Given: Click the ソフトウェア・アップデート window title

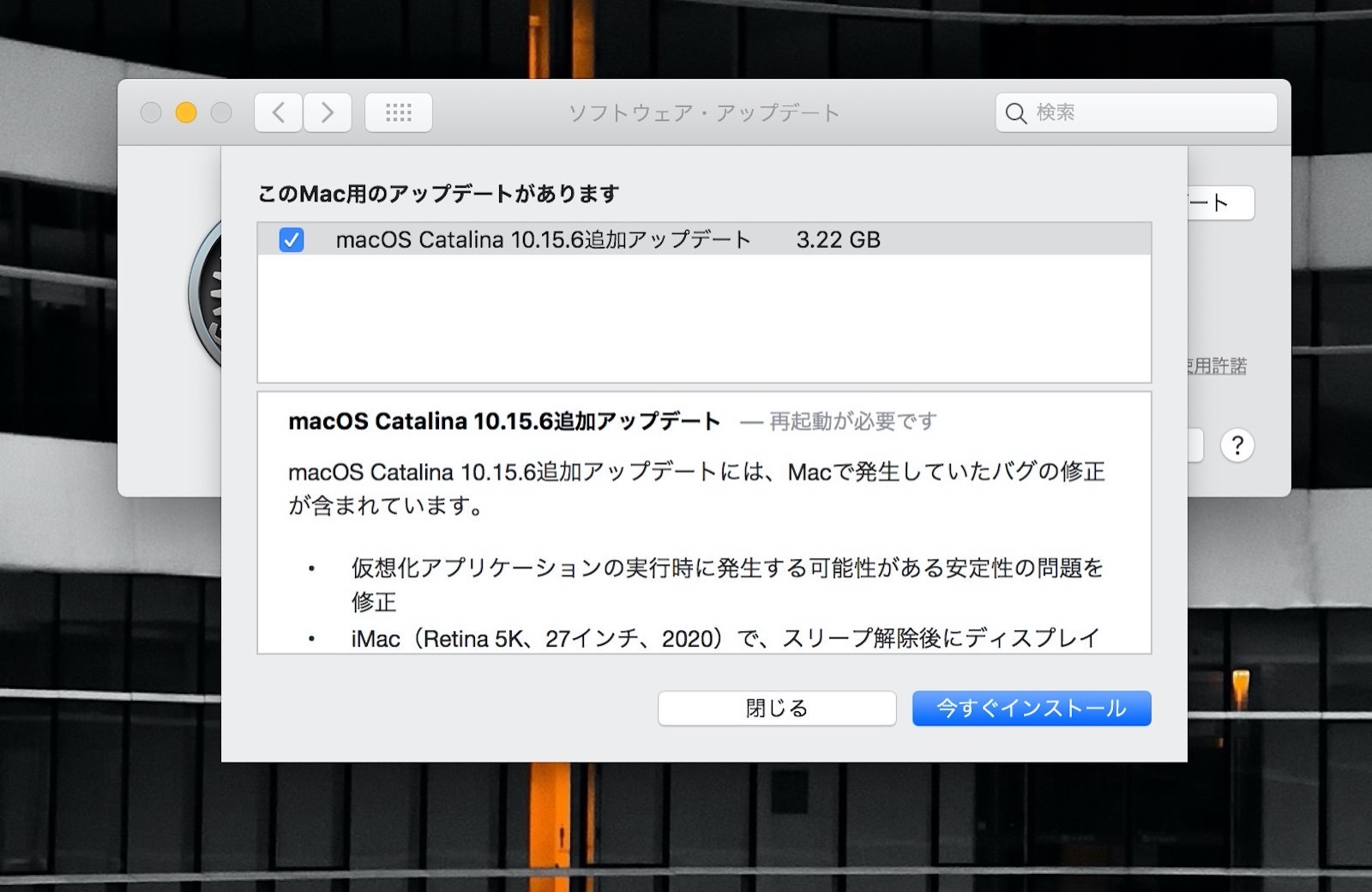Looking at the screenshot, I should (x=704, y=113).
